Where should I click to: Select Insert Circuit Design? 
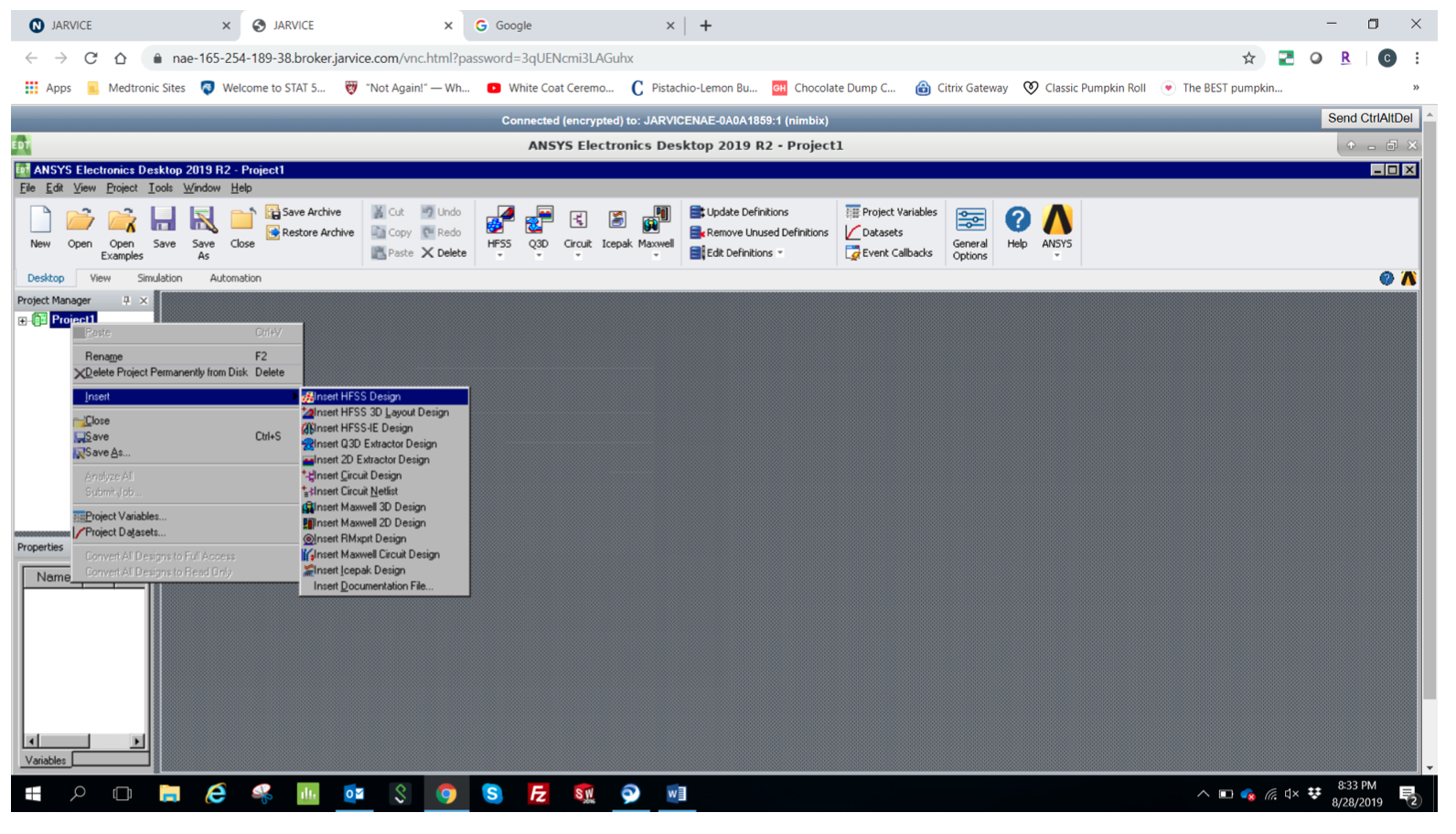(x=384, y=476)
